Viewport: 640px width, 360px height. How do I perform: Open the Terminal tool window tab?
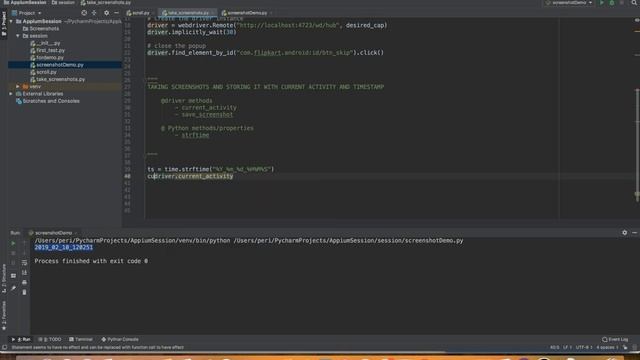tap(81, 340)
